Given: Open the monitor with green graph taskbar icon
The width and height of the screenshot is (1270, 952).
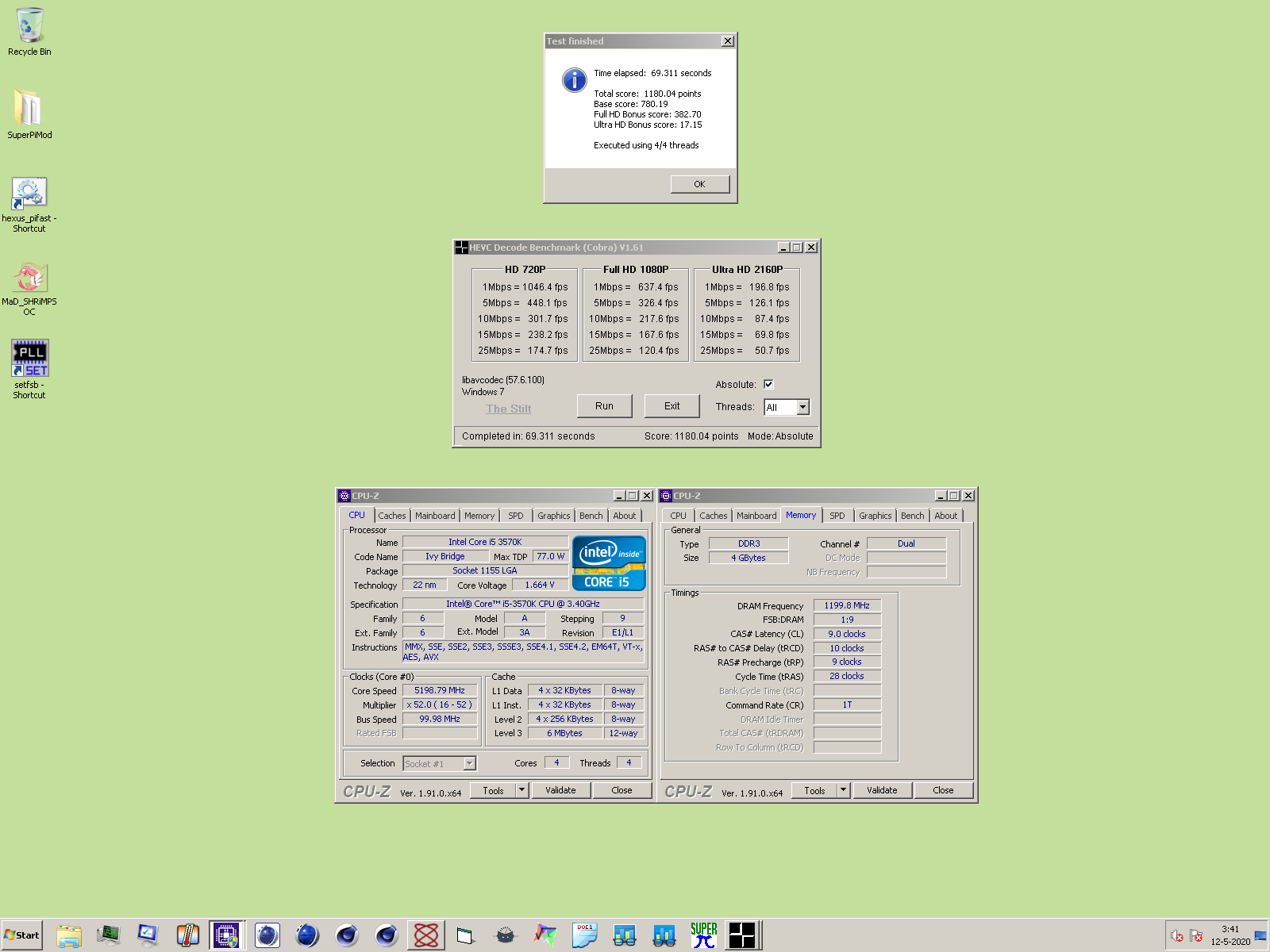Looking at the screenshot, I should coord(109,935).
